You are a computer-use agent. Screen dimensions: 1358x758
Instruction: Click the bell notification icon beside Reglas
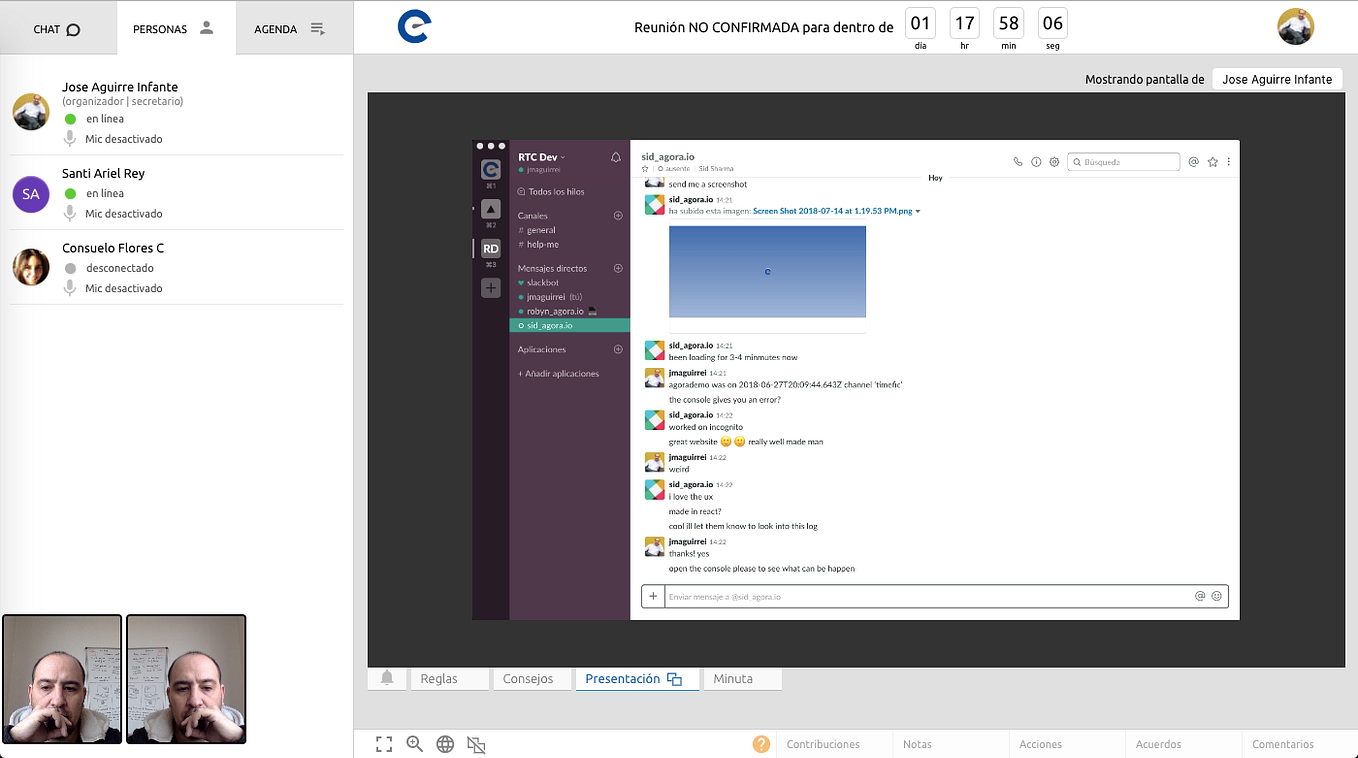pyautogui.click(x=387, y=678)
